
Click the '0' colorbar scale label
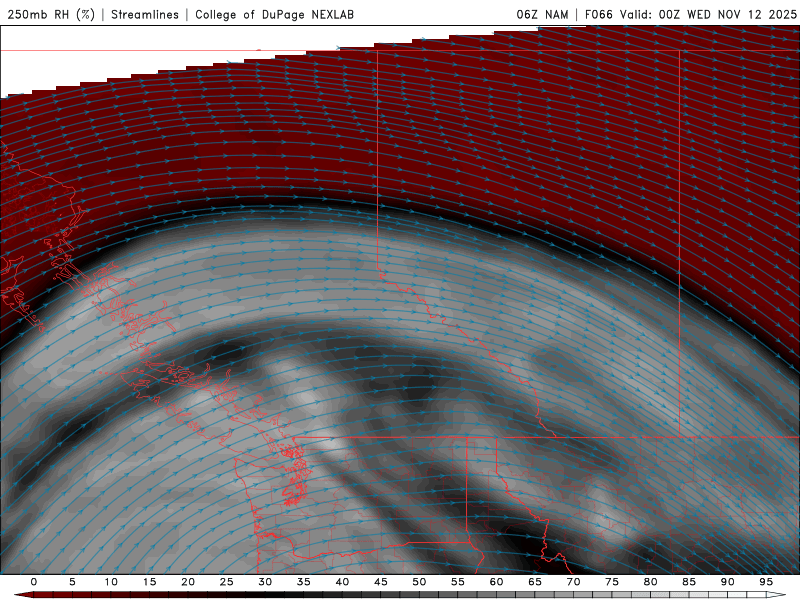pos(34,582)
